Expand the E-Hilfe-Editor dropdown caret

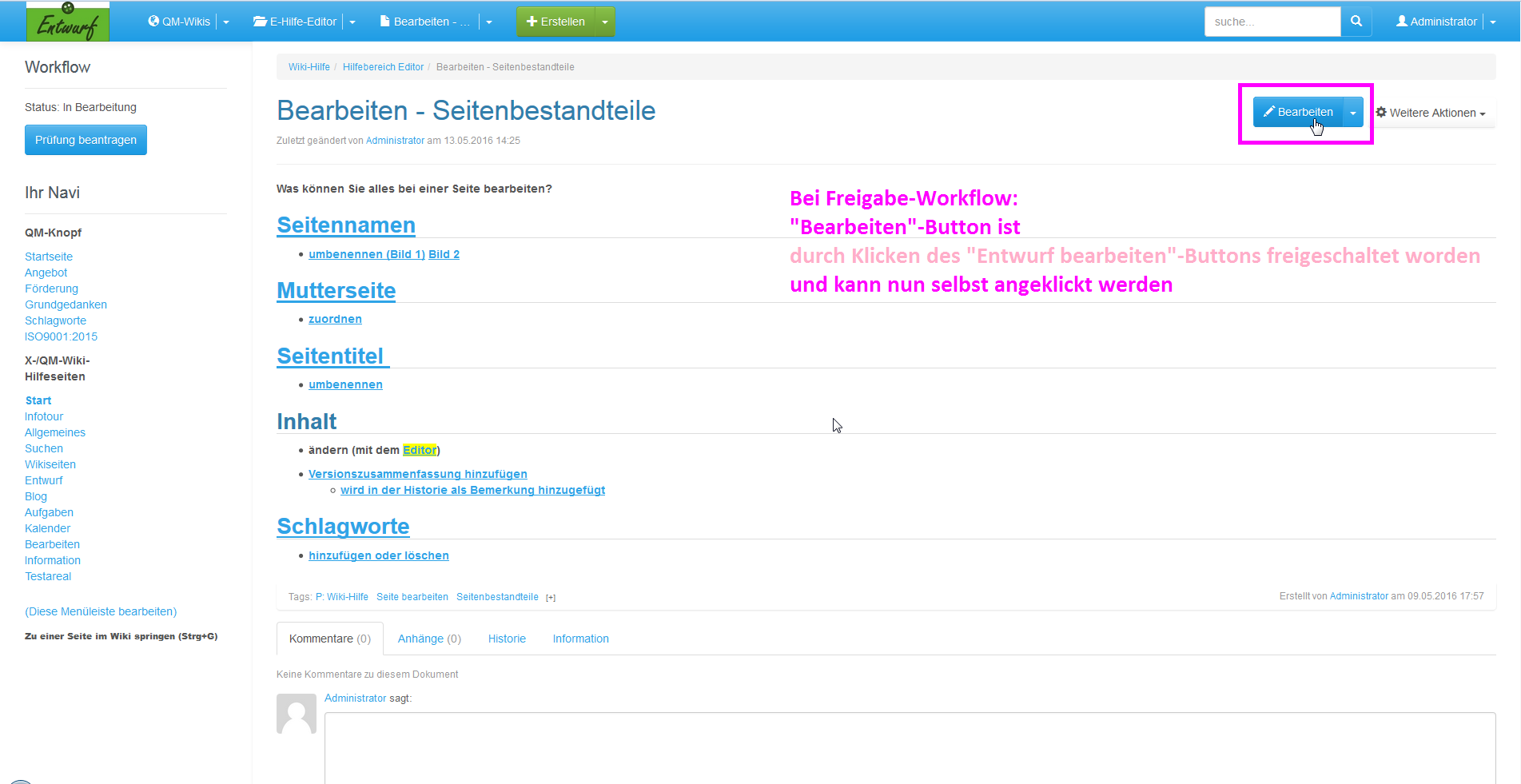pyautogui.click(x=352, y=22)
